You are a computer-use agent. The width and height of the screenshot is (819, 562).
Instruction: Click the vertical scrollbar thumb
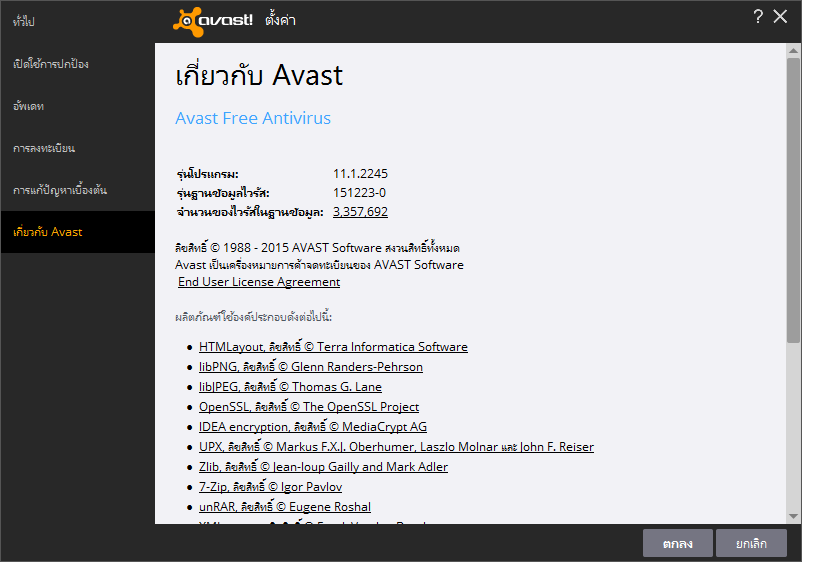tap(793, 201)
